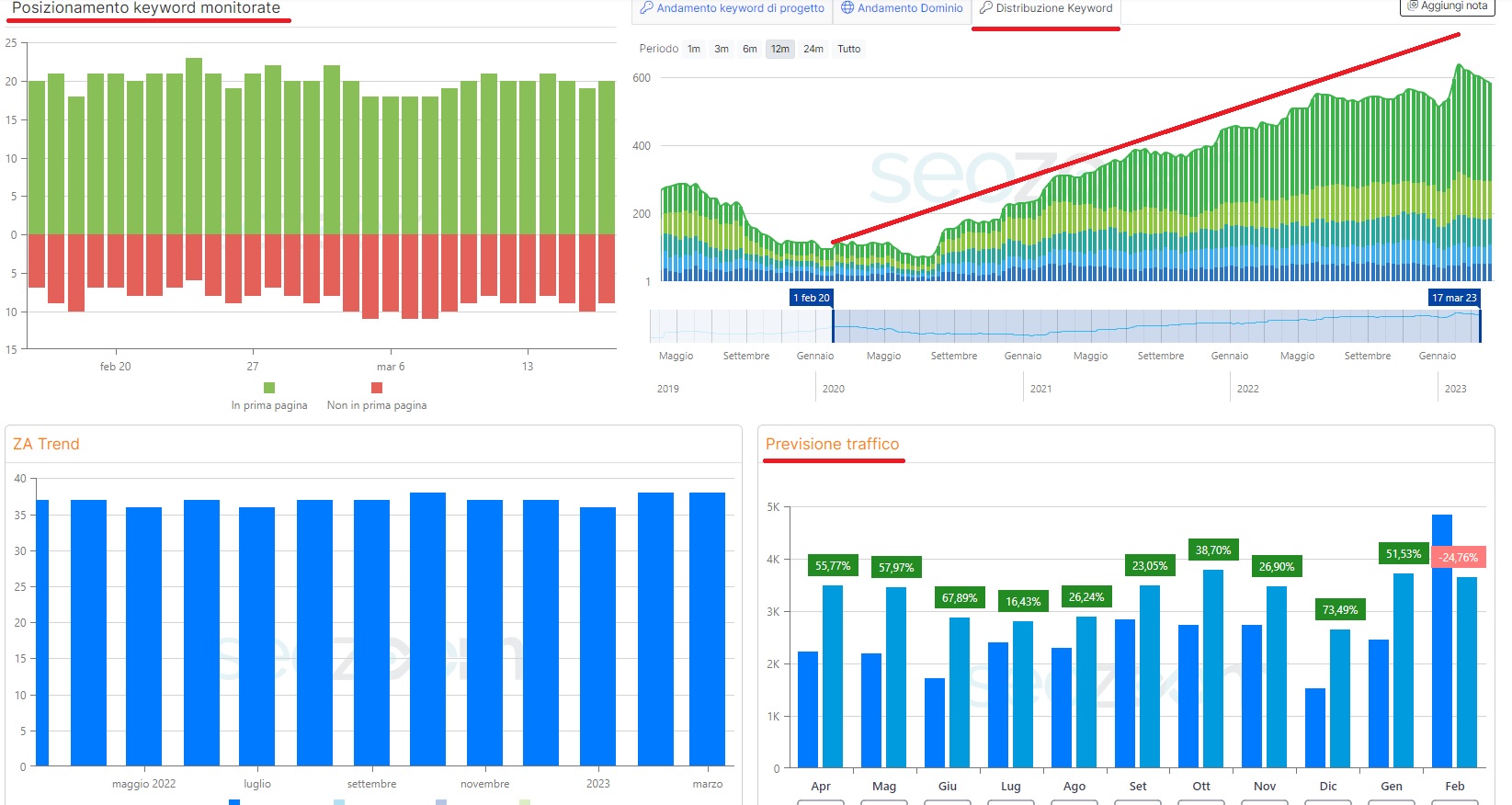The height and width of the screenshot is (805, 1512).
Task: Click the red Non in prima pagina legend square
Action: click(377, 388)
